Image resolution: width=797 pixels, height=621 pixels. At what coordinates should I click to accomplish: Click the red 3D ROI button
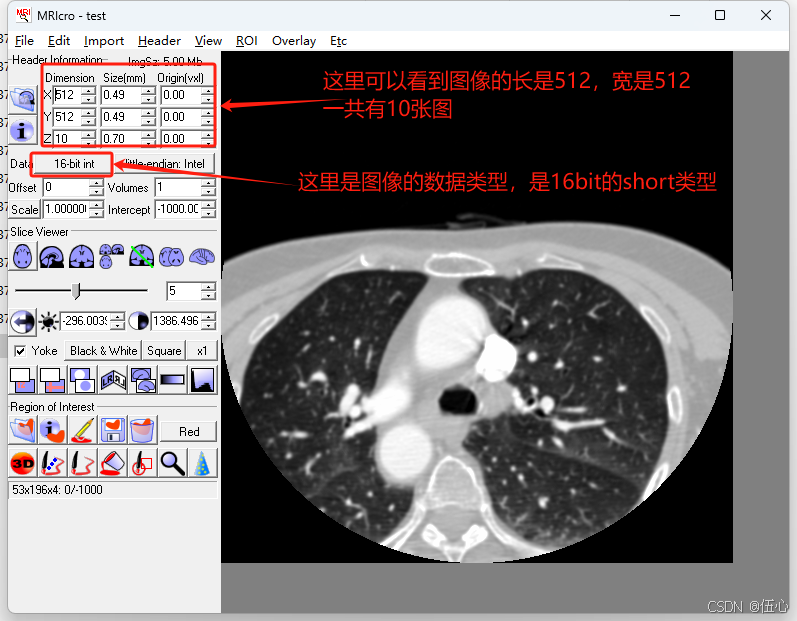point(22,463)
